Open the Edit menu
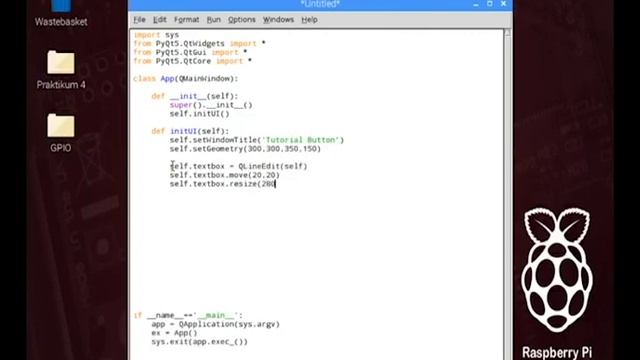The width and height of the screenshot is (640, 360). point(160,20)
